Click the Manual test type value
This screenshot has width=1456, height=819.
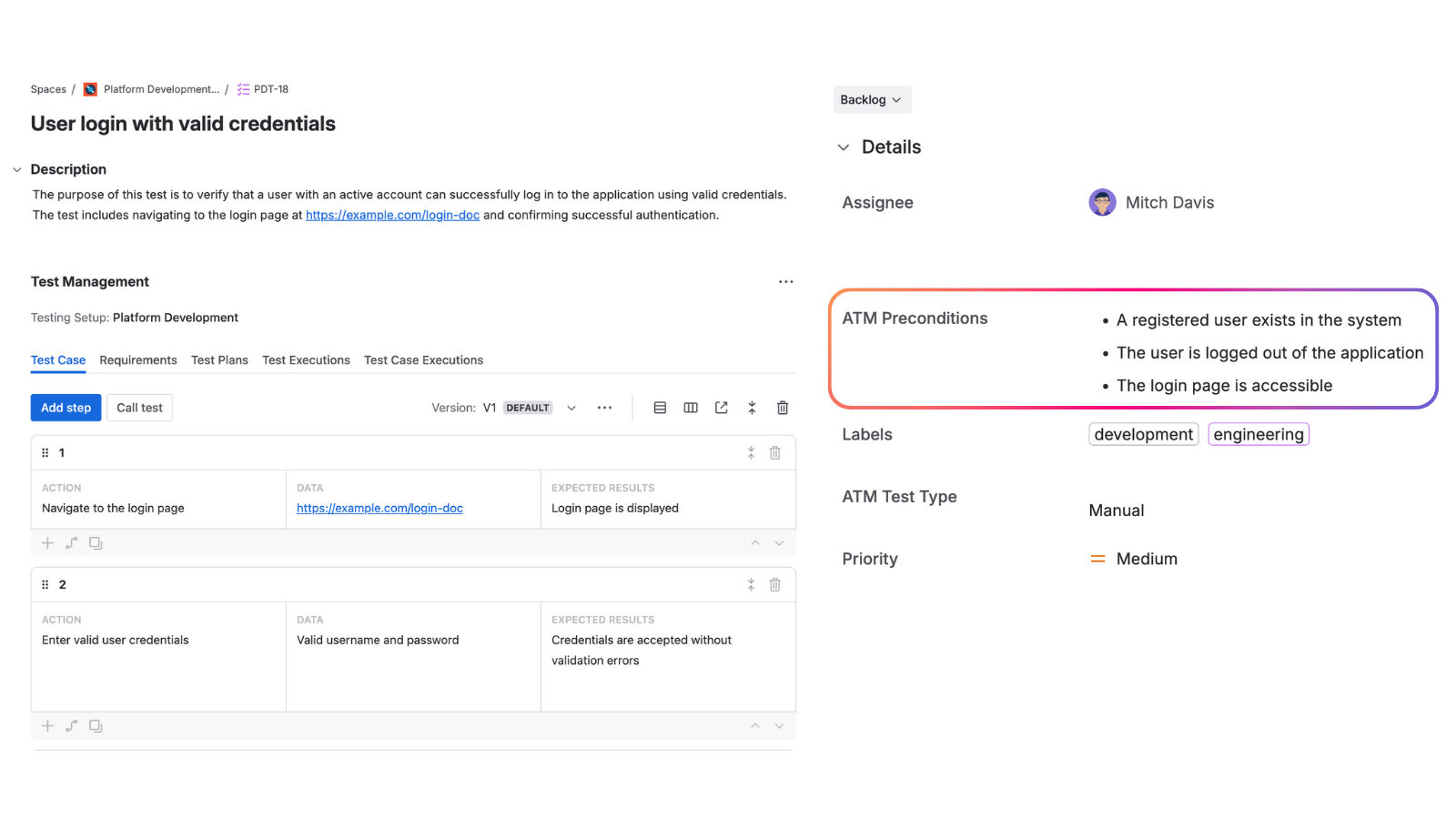[1117, 511]
